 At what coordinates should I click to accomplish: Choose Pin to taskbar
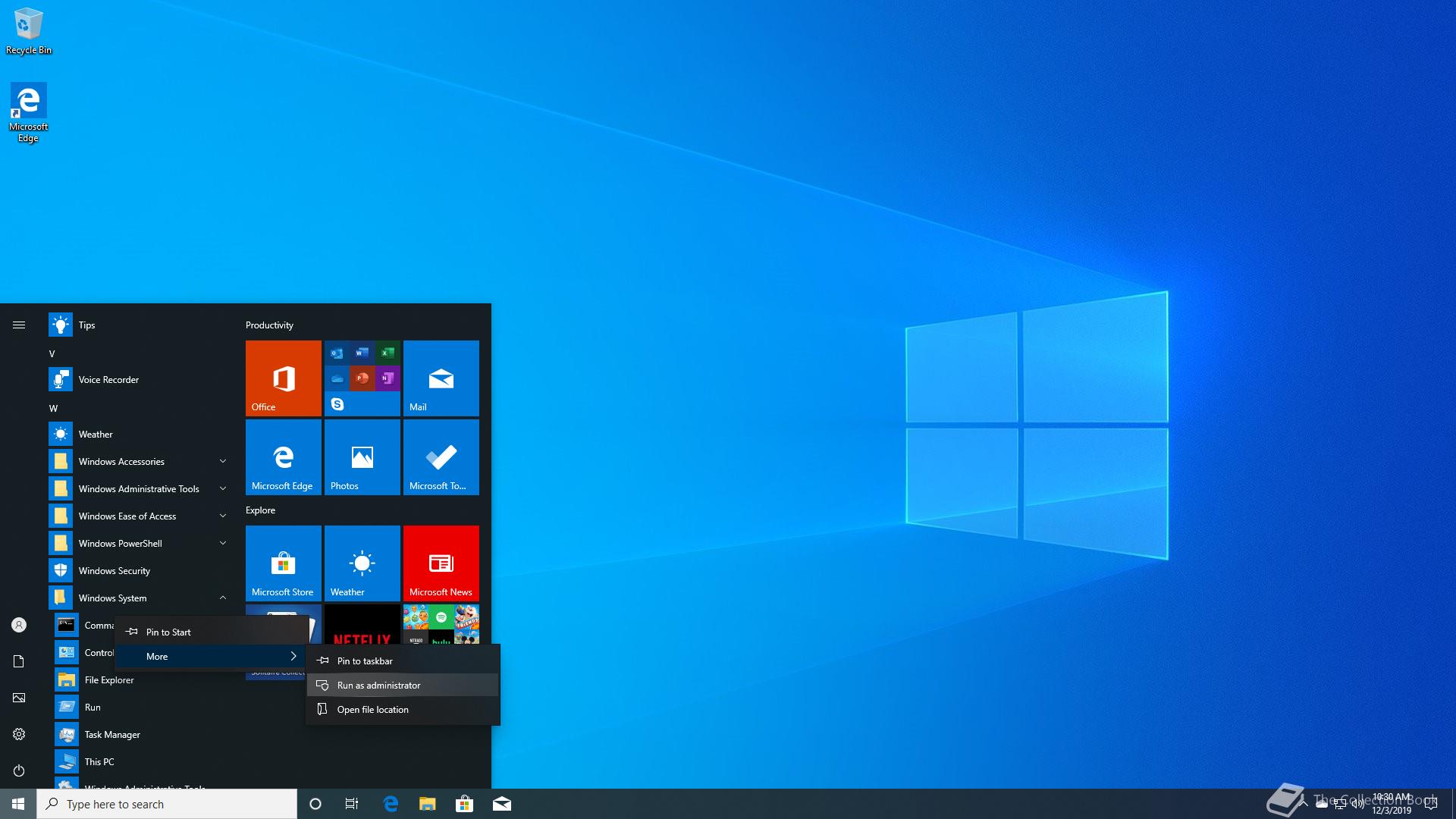tap(403, 661)
